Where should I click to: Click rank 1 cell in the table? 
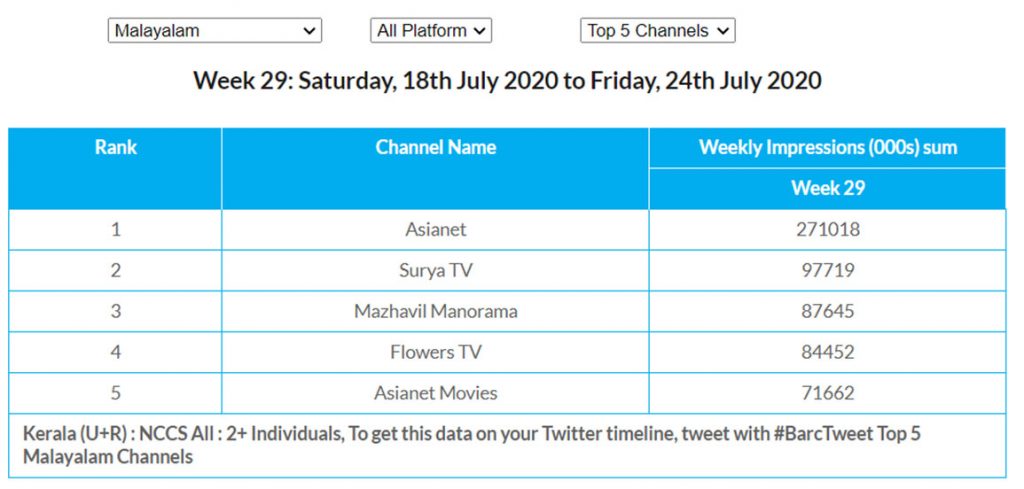116,229
